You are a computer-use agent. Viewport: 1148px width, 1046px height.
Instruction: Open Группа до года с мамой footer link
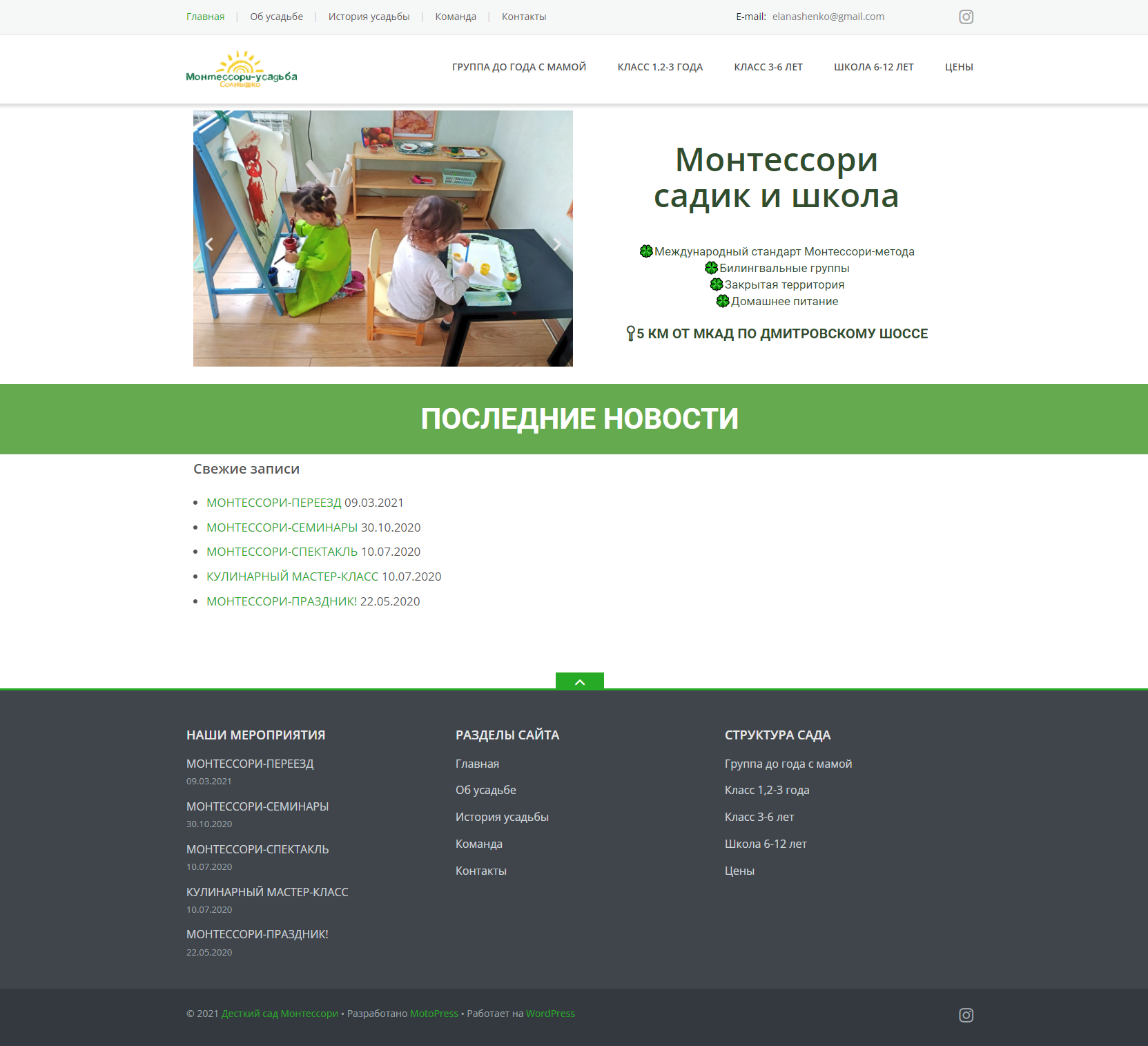788,764
